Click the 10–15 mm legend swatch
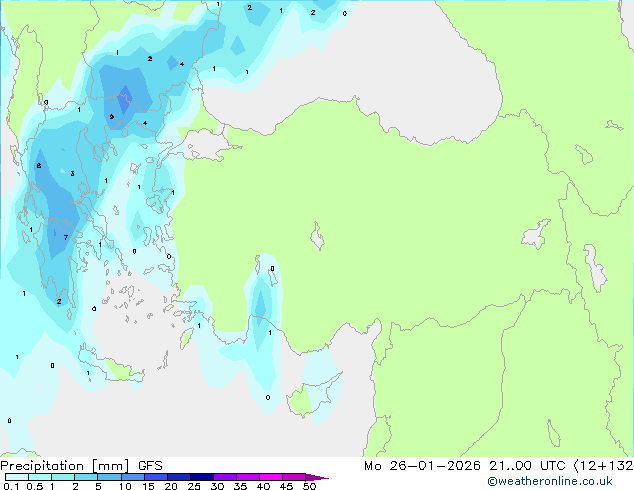 132,477
